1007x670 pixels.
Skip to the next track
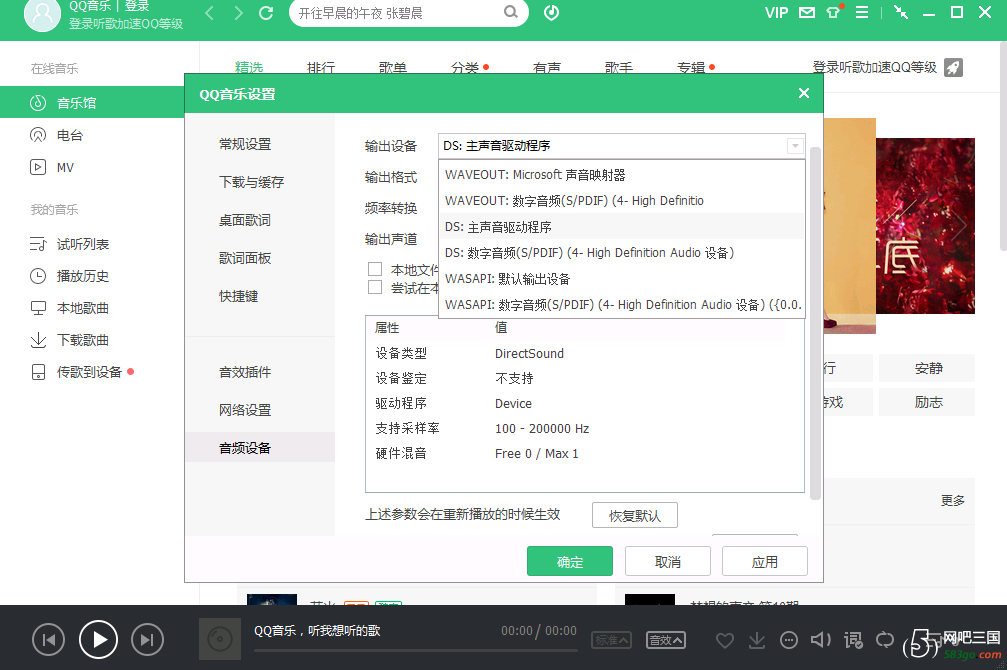pyautogui.click(x=147, y=640)
